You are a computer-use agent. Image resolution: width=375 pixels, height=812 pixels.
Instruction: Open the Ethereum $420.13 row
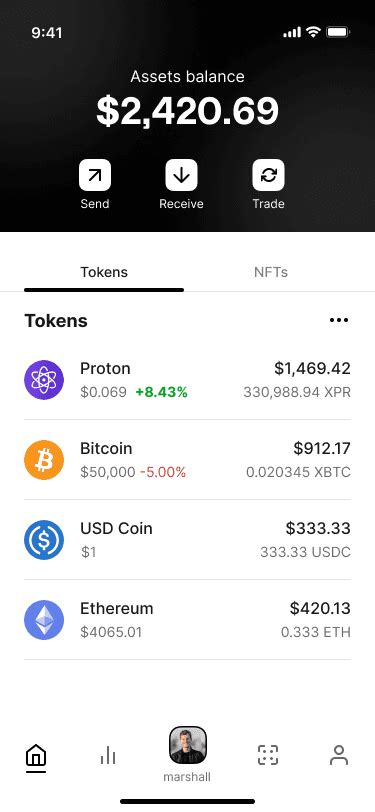coord(188,620)
